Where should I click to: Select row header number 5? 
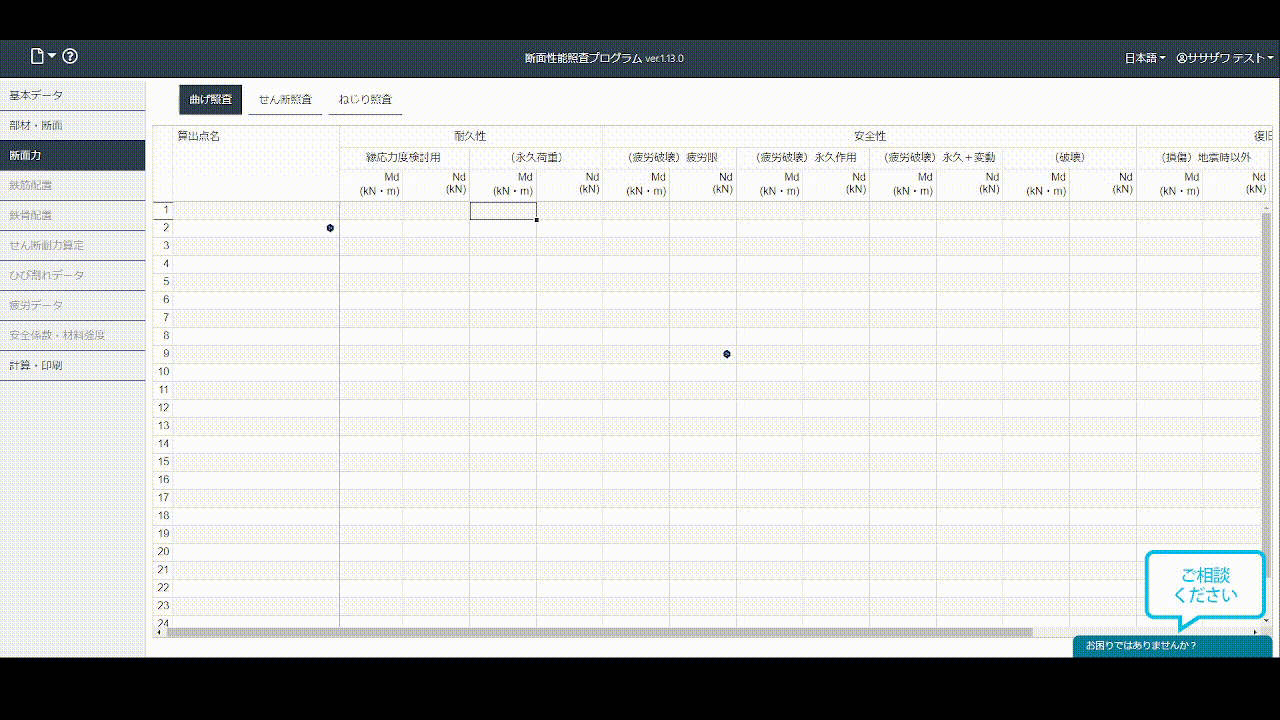[x=163, y=282]
